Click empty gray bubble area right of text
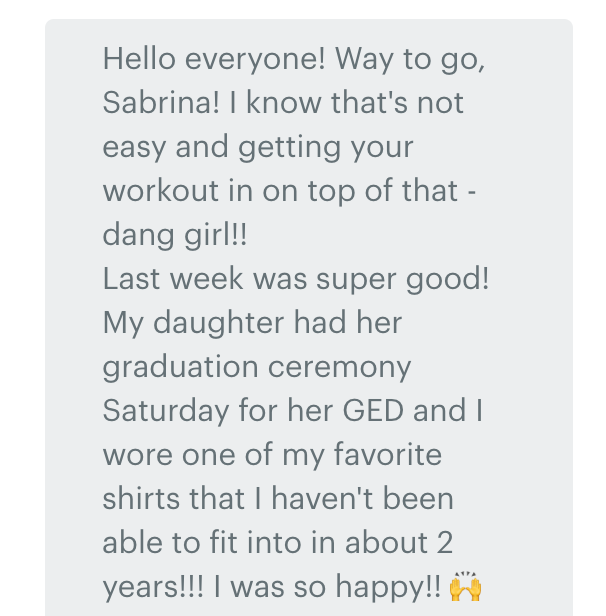The image size is (606, 616). click(532, 314)
